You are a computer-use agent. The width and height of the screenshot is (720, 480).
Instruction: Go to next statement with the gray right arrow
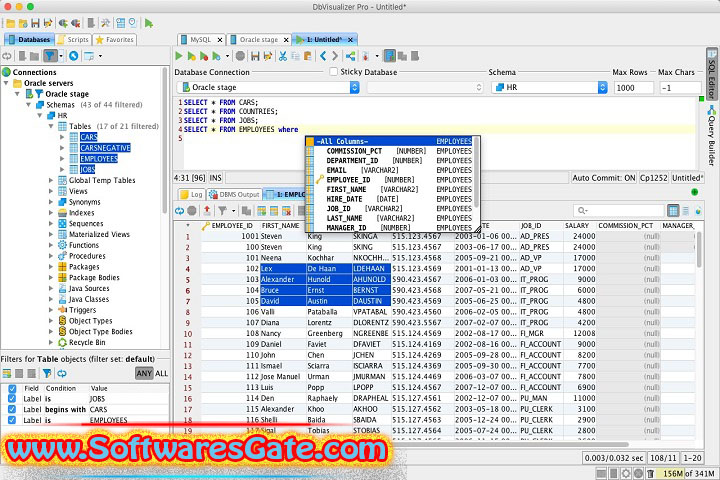[x=335, y=56]
